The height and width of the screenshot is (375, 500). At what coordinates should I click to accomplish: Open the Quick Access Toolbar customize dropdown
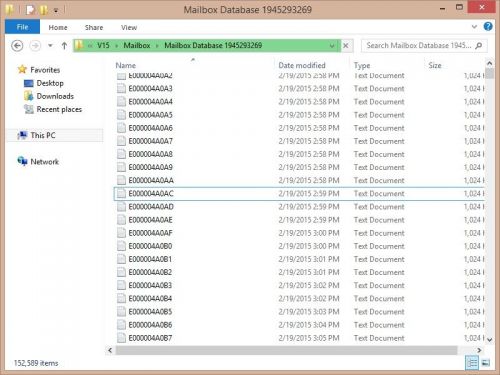[x=56, y=11]
